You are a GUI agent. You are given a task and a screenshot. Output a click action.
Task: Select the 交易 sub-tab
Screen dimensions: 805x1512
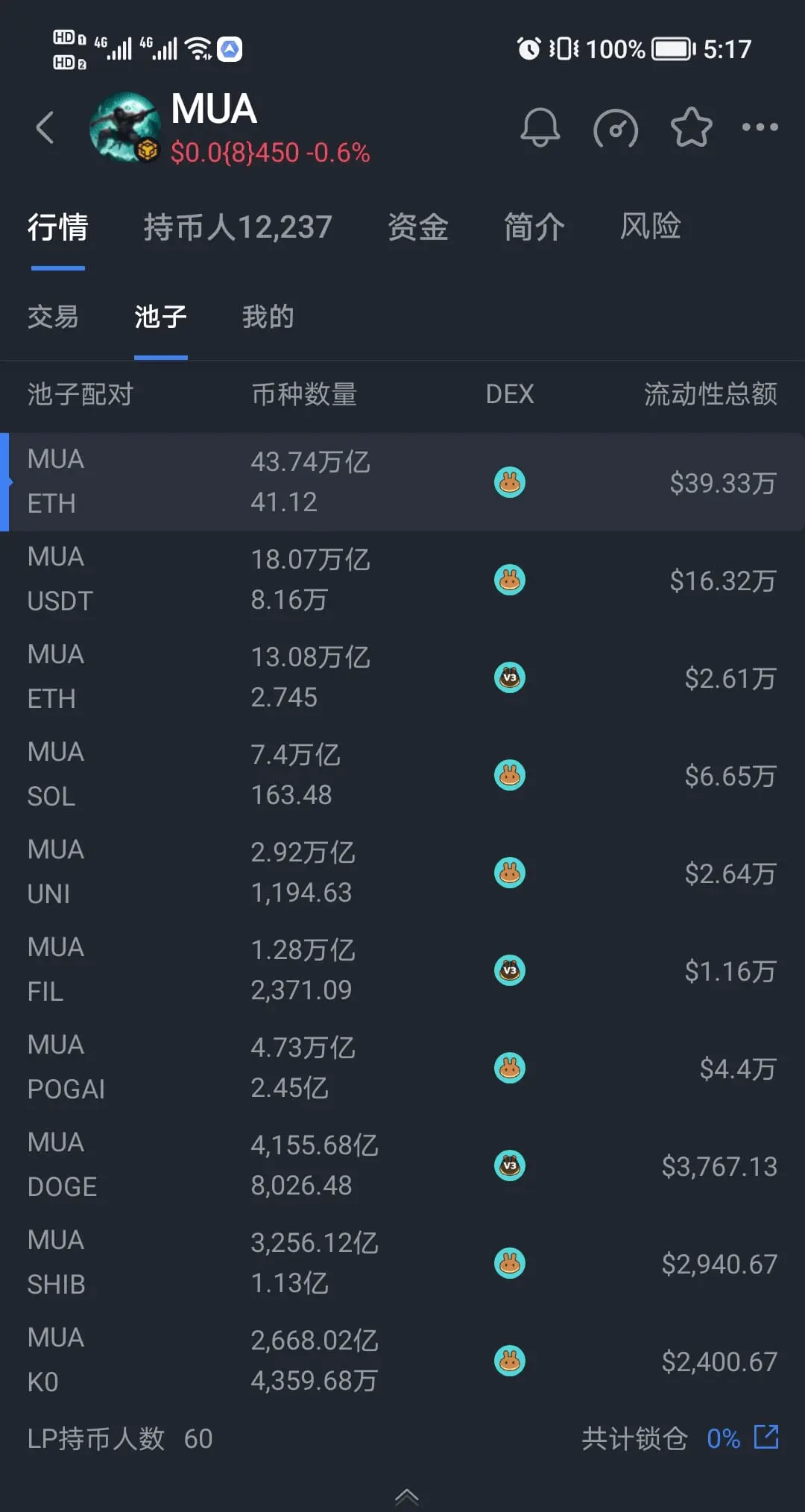[x=53, y=317]
